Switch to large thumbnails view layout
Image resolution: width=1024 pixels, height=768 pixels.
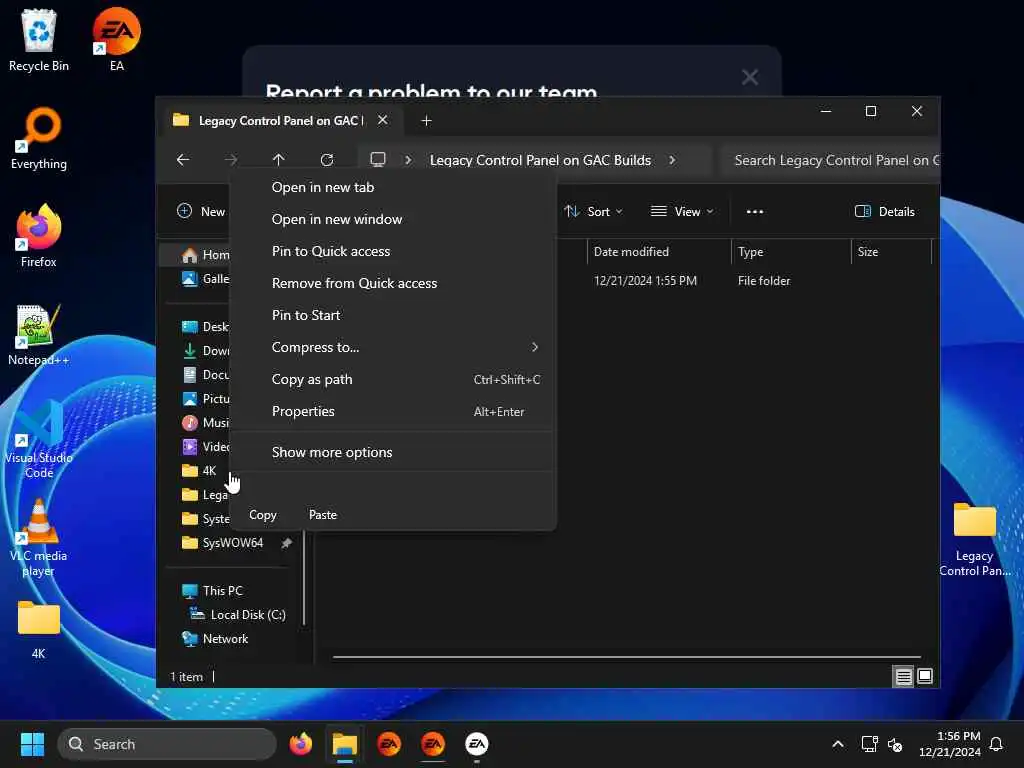coord(925,677)
